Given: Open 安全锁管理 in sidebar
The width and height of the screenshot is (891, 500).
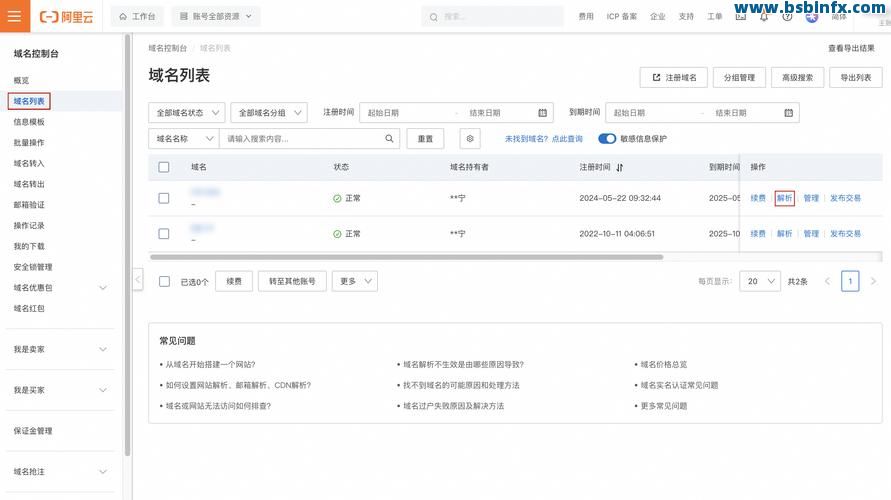Looking at the screenshot, I should coord(33,267).
